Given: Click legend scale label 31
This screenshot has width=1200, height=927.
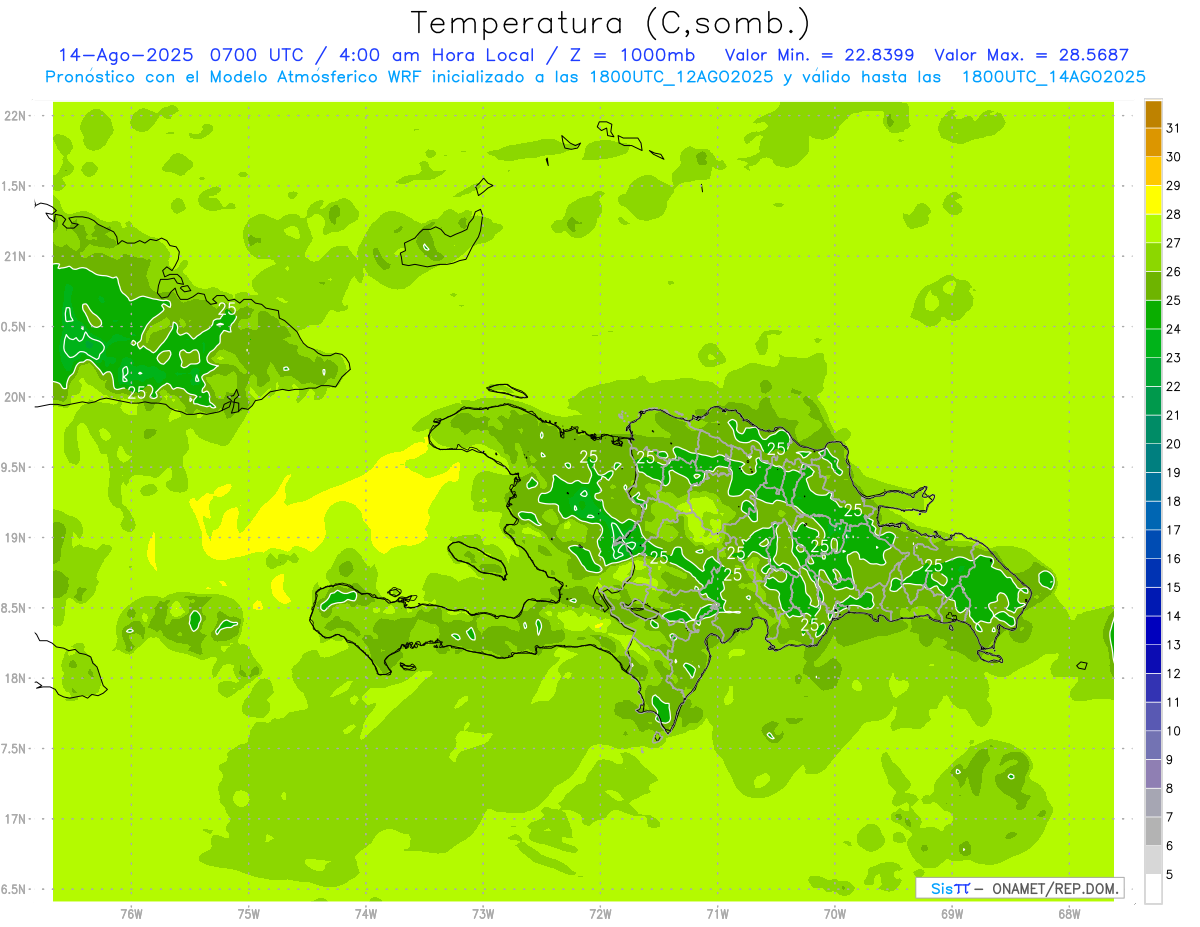Looking at the screenshot, I should click(x=1174, y=127).
